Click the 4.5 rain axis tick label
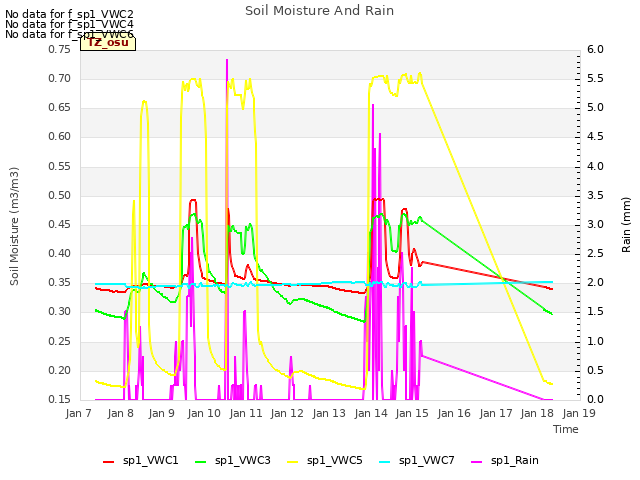Image resolution: width=640 pixels, height=480 pixels. coord(596,137)
